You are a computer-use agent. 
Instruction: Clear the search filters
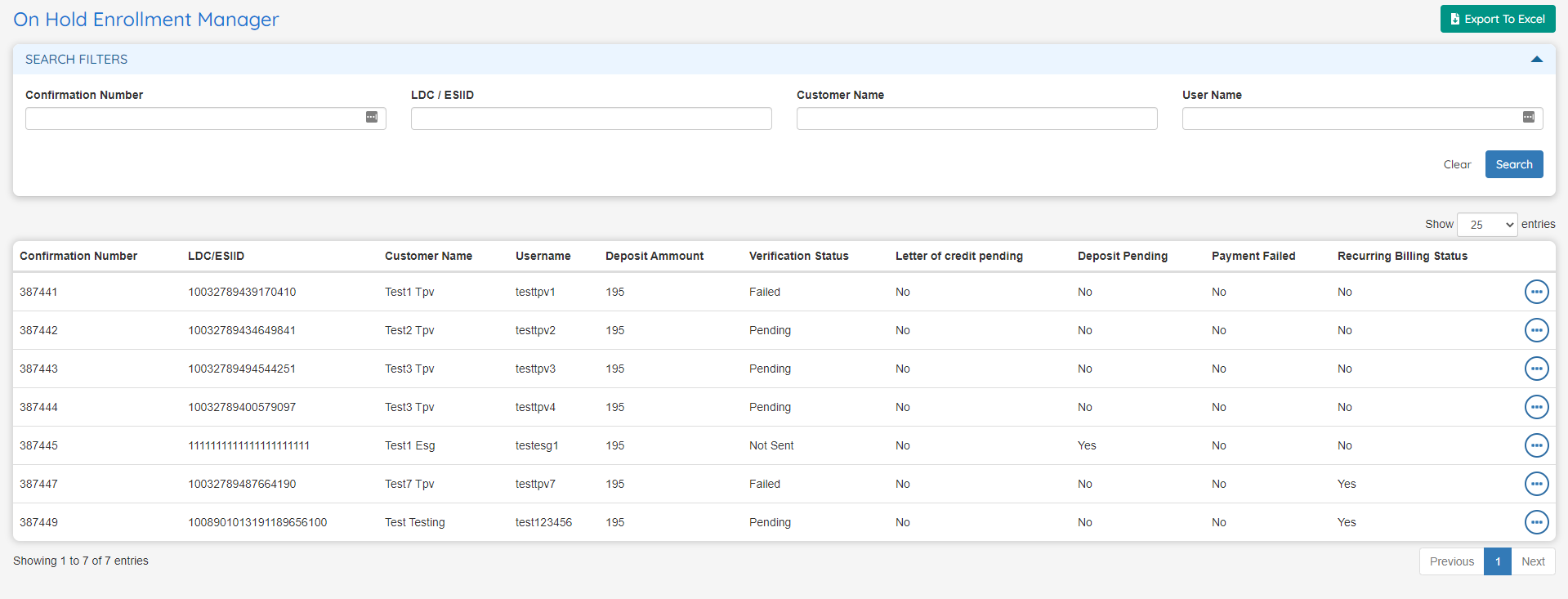pyautogui.click(x=1457, y=164)
